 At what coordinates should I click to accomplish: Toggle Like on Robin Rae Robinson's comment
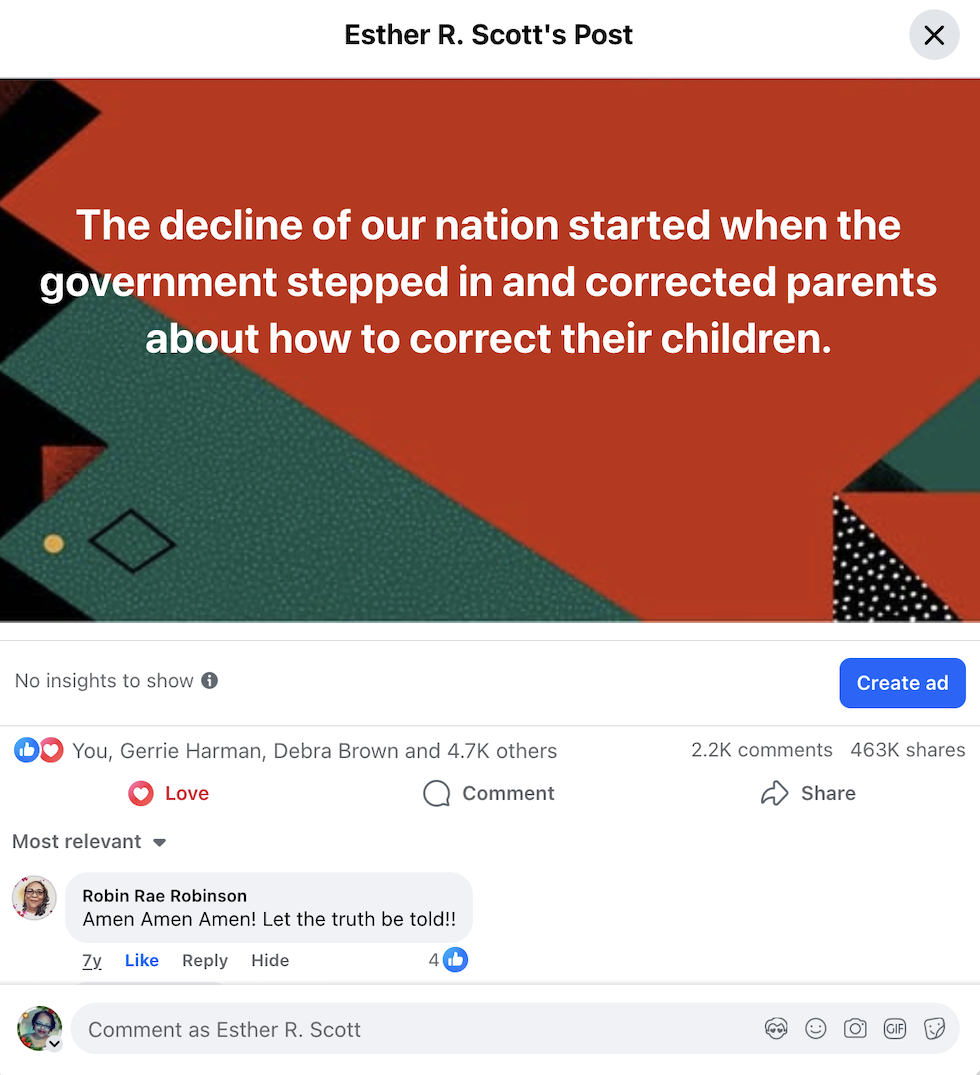(141, 961)
